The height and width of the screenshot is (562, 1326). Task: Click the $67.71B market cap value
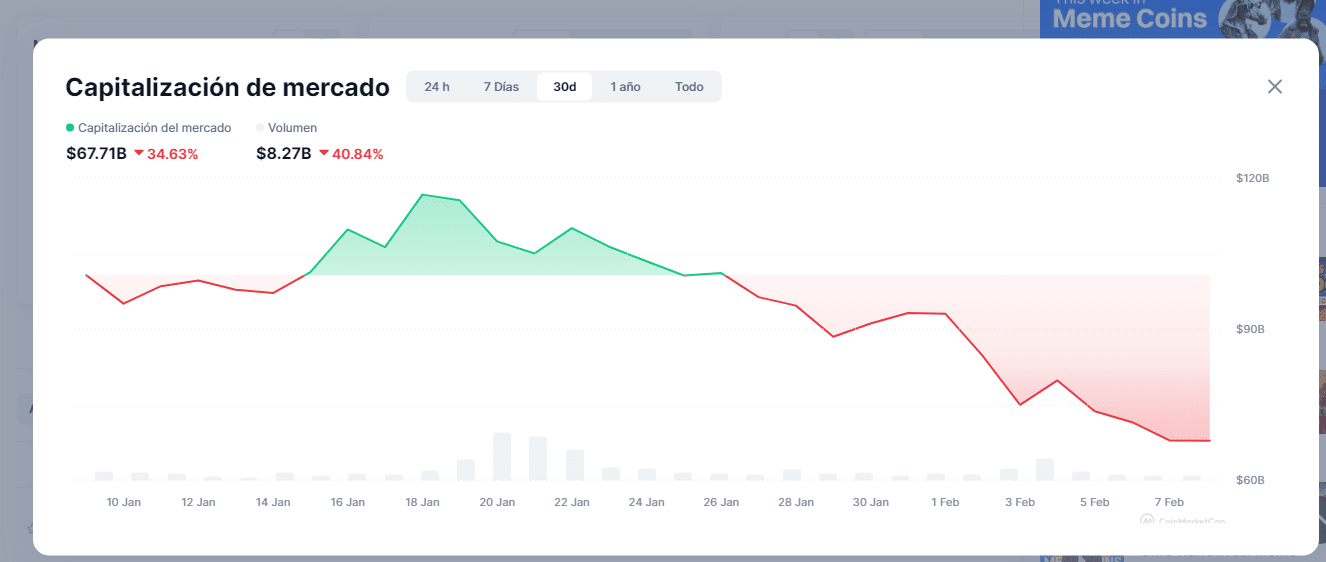96,154
